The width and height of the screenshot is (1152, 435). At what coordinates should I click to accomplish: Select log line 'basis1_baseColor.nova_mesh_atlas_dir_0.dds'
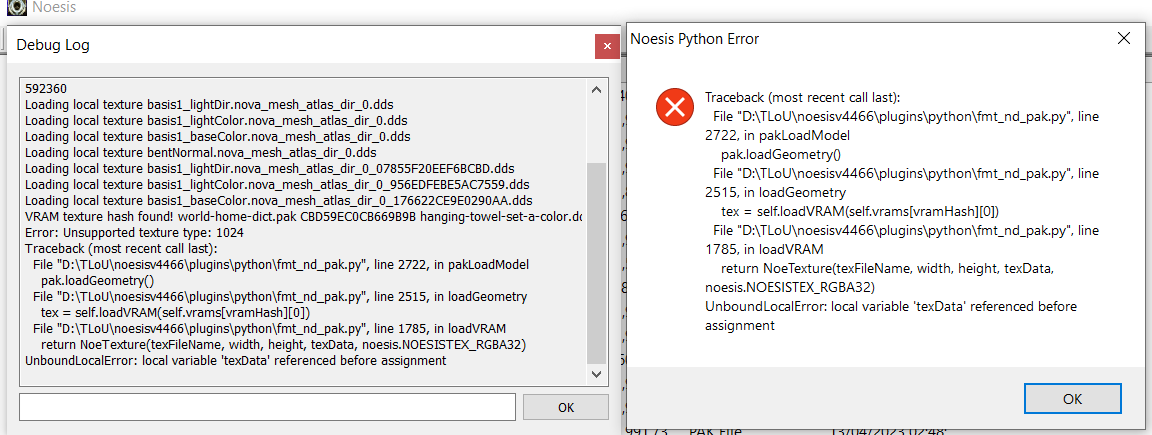(217, 136)
